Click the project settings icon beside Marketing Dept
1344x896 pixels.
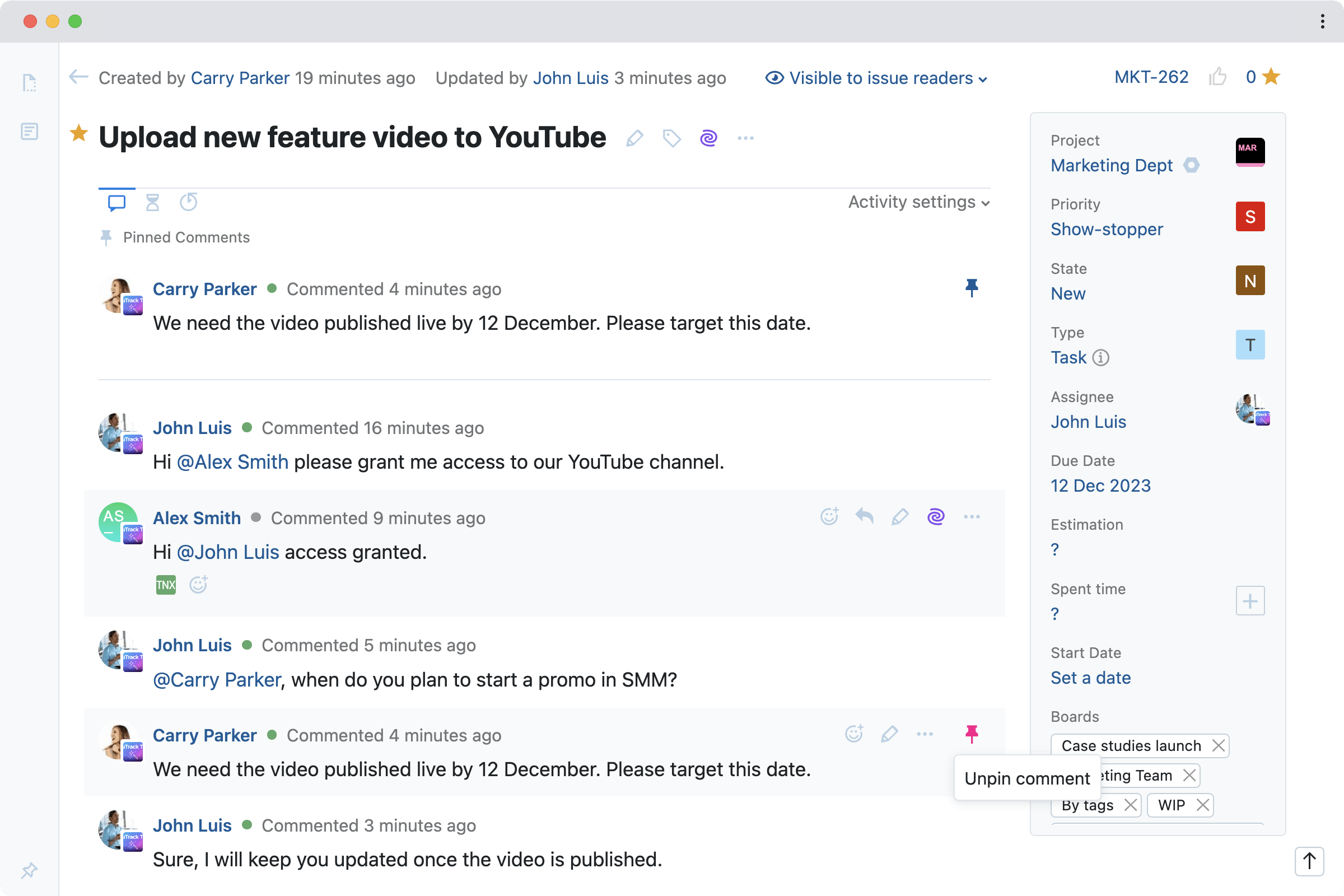click(x=1192, y=165)
